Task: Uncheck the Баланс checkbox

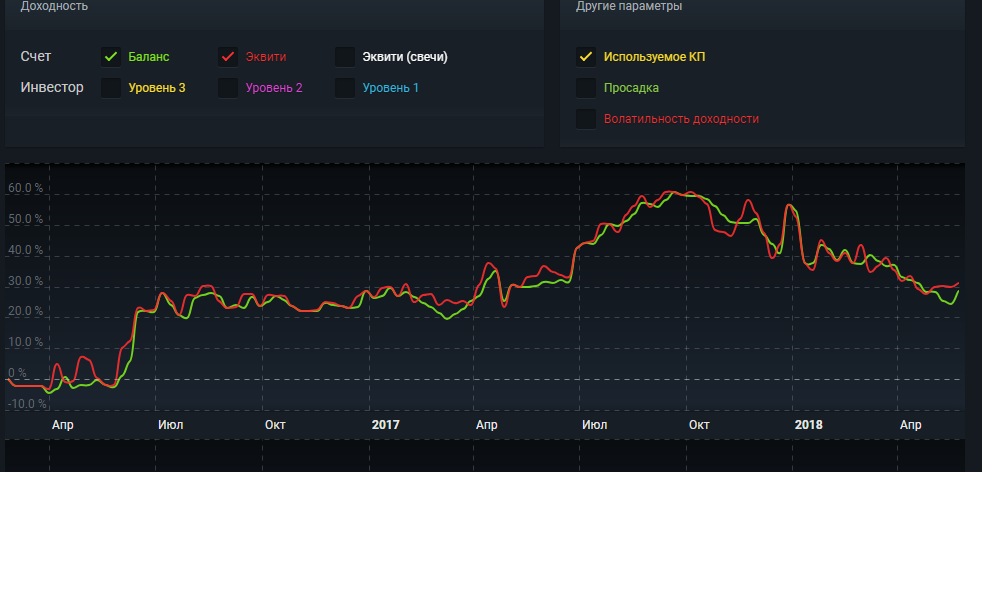Action: [111, 57]
